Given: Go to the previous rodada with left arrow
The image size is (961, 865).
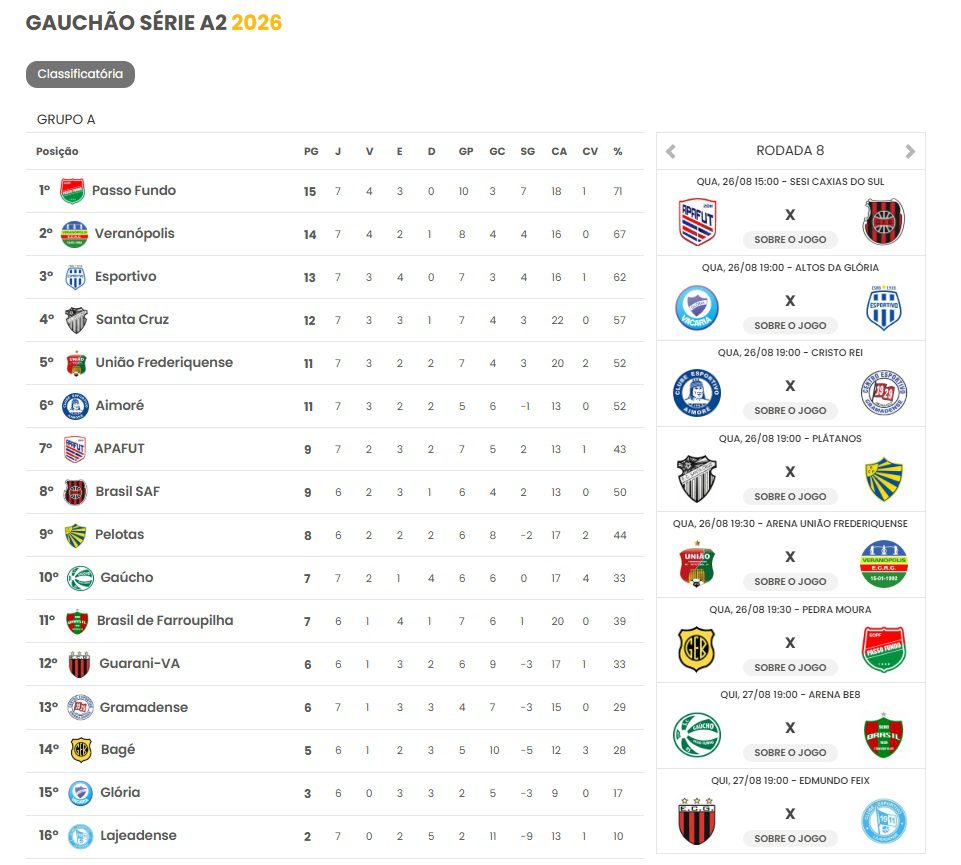Looking at the screenshot, I should click(x=670, y=151).
